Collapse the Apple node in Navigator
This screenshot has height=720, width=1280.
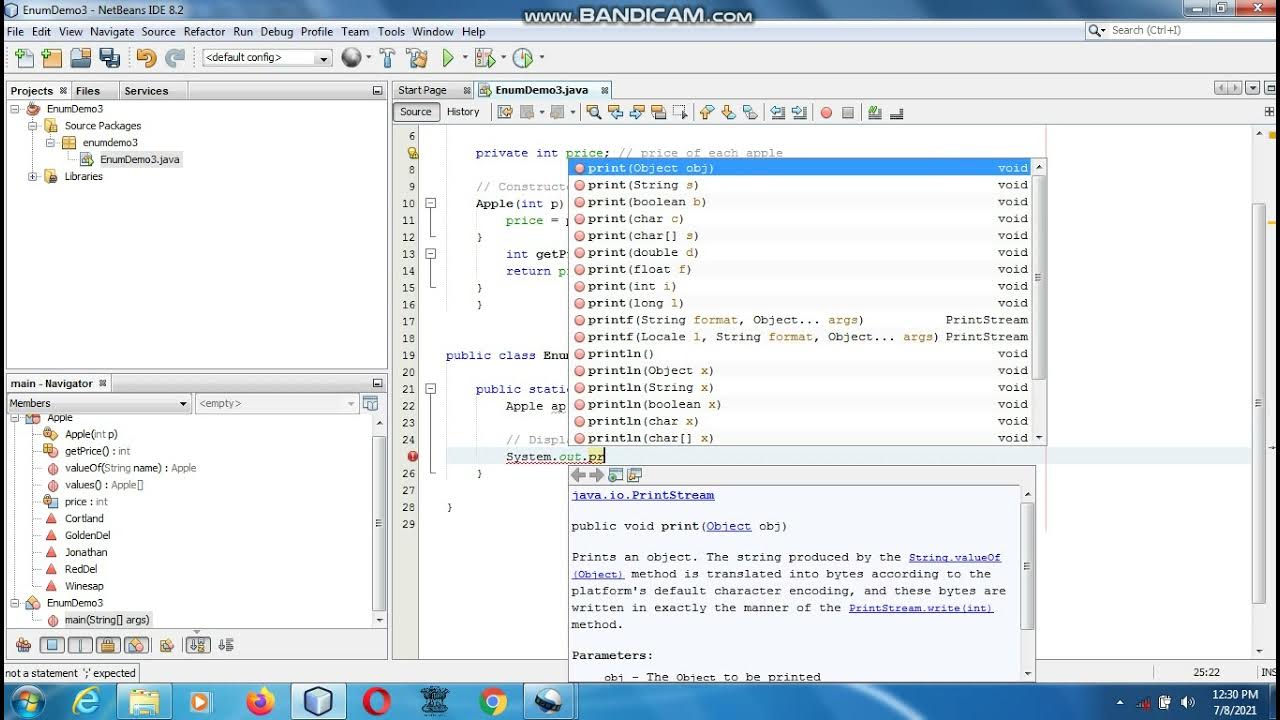coord(15,418)
